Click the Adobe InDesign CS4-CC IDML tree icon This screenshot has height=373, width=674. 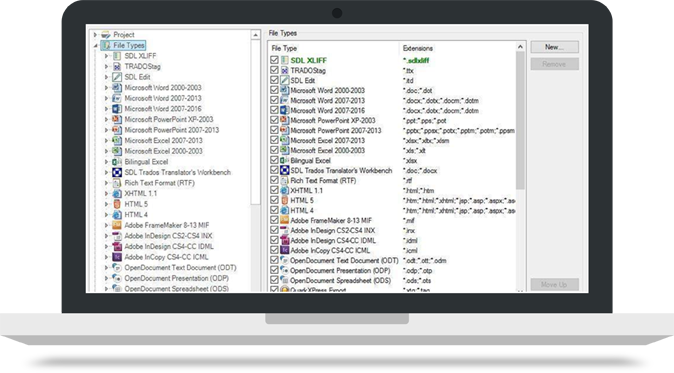pyautogui.click(x=117, y=247)
